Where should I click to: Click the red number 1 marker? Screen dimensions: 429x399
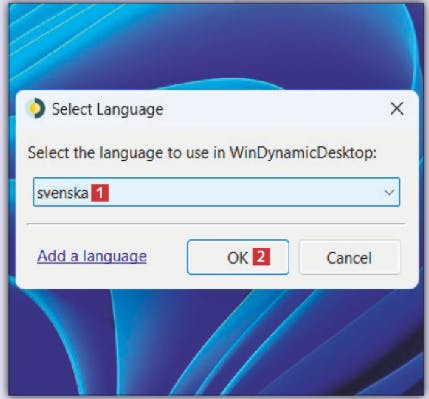(100, 193)
